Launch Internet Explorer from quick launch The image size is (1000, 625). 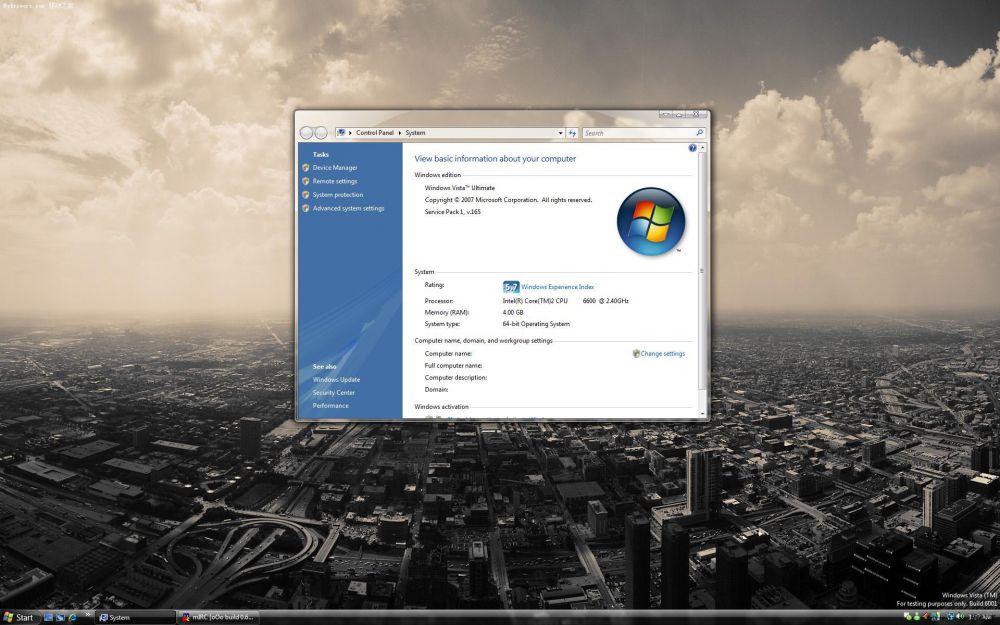tap(72, 617)
